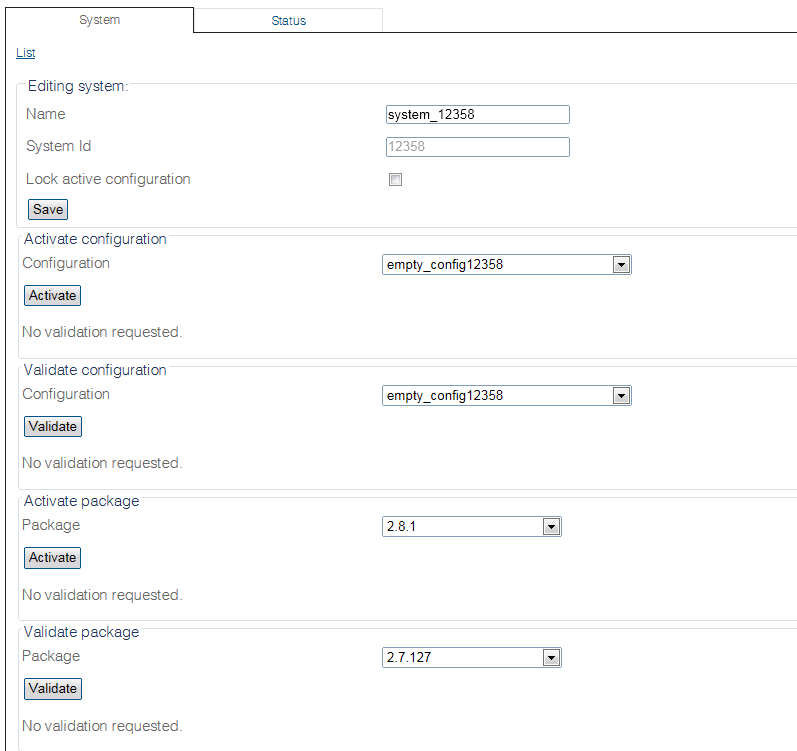The width and height of the screenshot is (797, 751).
Task: Expand the Validate package dropdown showing 2.7.127
Action: point(472,658)
